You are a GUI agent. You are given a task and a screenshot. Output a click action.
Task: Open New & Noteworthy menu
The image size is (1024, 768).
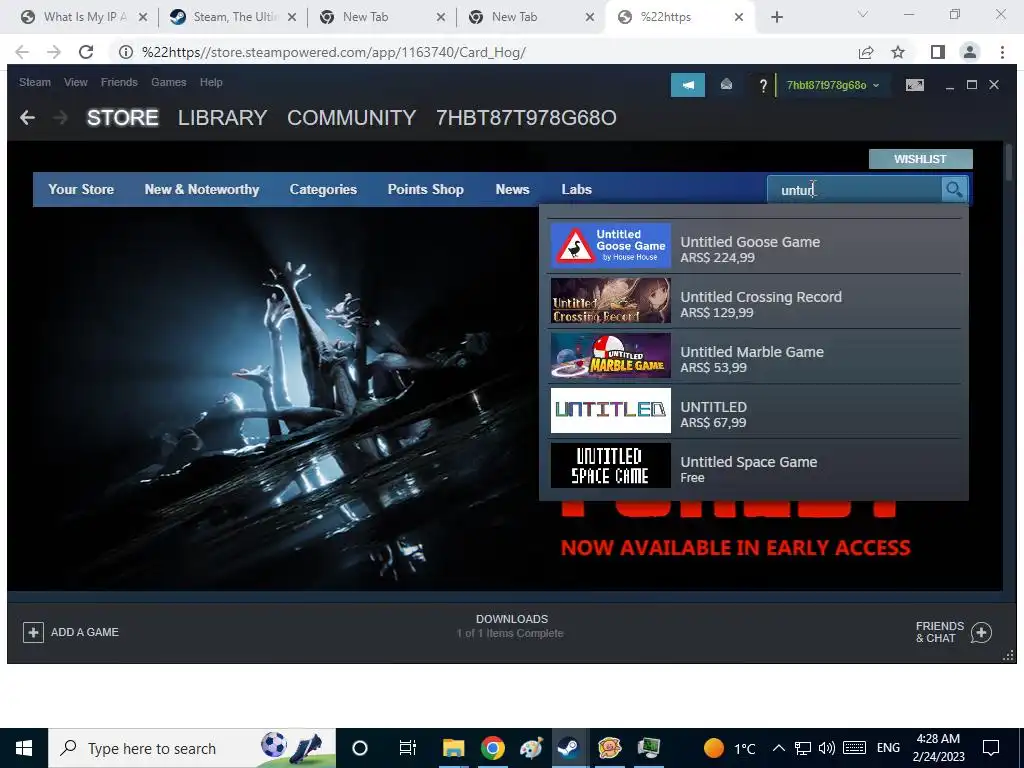pos(202,189)
